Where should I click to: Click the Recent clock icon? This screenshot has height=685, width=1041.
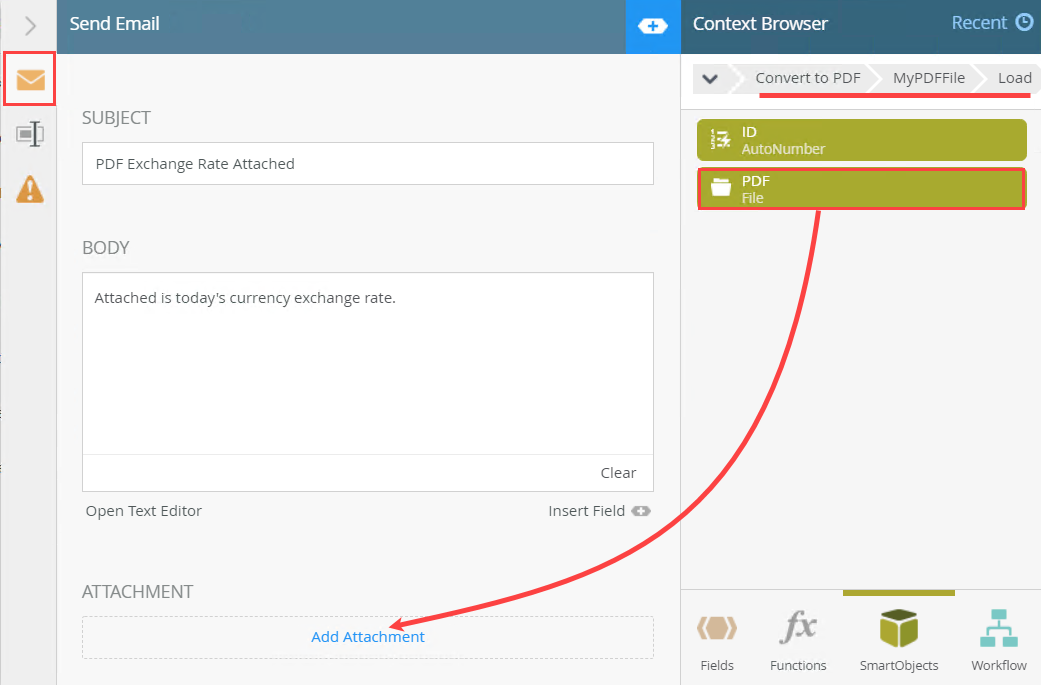click(1024, 23)
